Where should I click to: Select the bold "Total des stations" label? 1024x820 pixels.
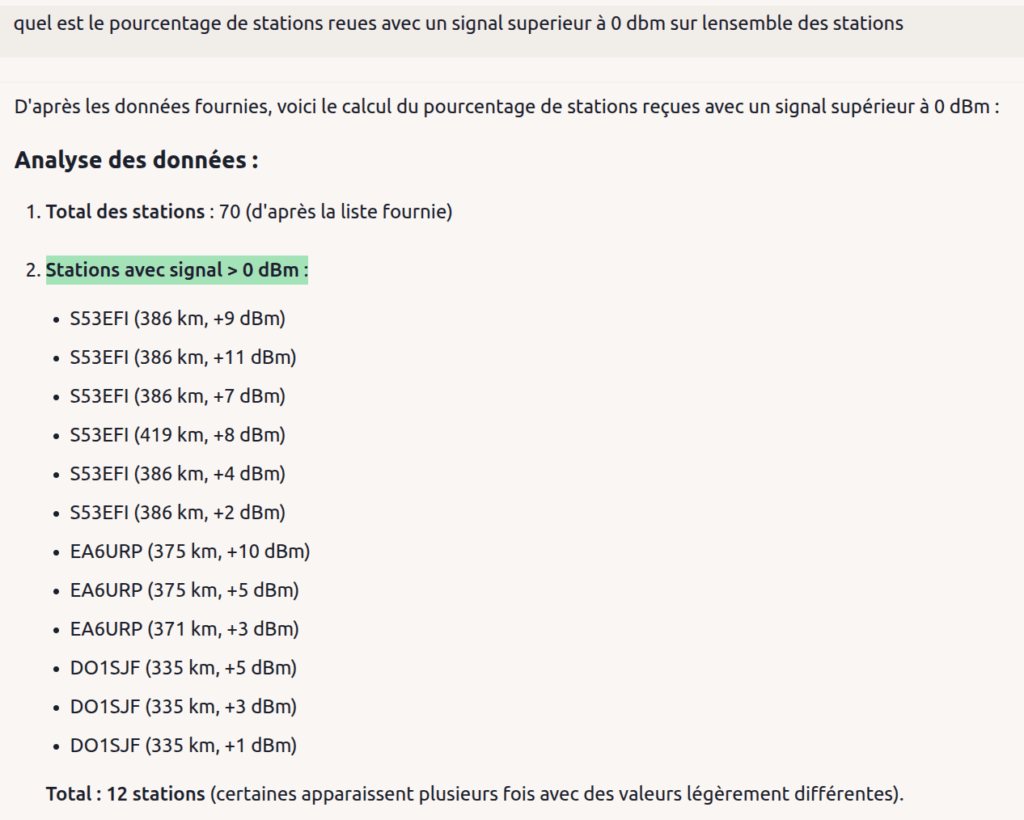click(125, 212)
